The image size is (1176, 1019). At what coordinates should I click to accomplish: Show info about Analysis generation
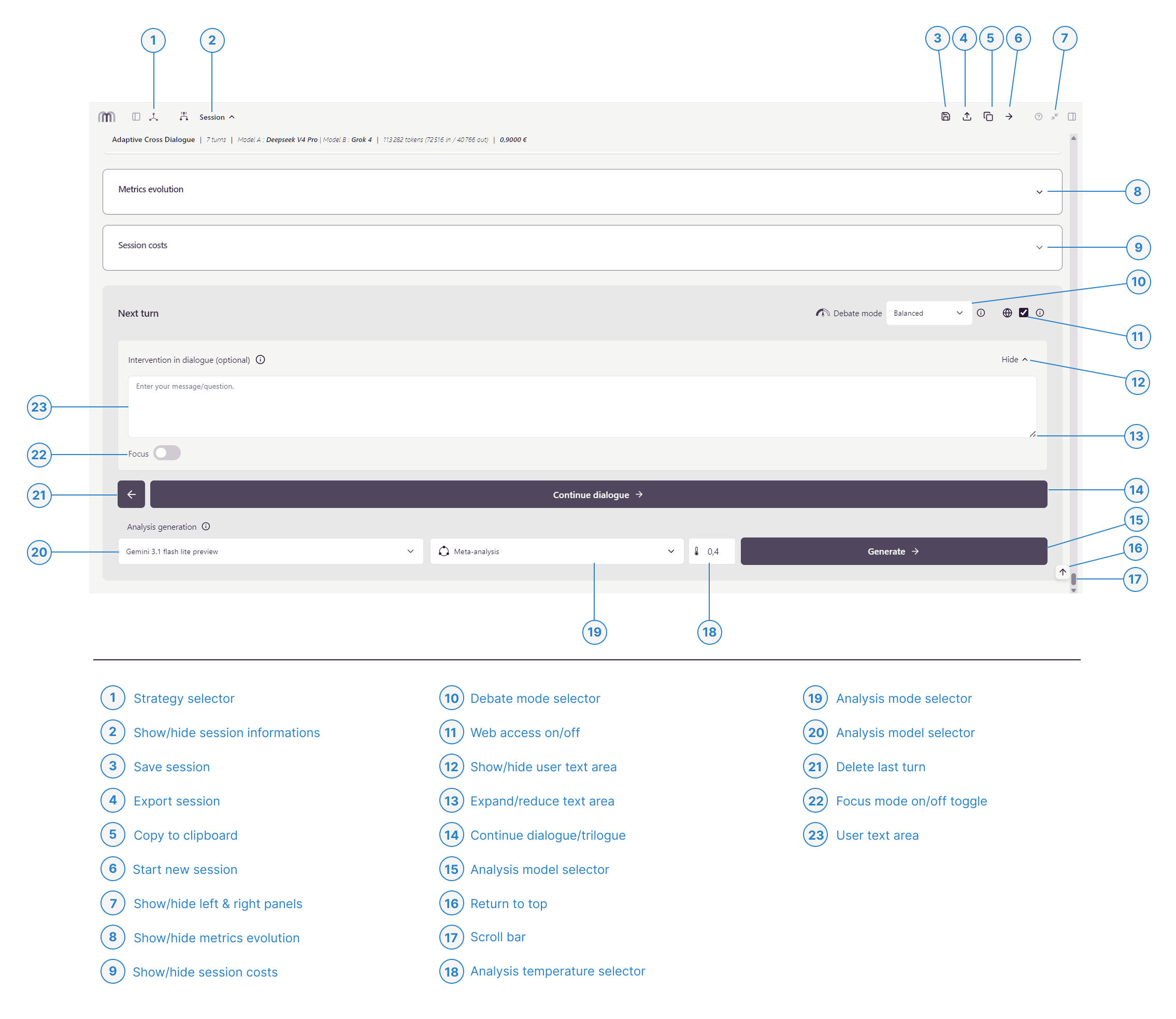(206, 527)
